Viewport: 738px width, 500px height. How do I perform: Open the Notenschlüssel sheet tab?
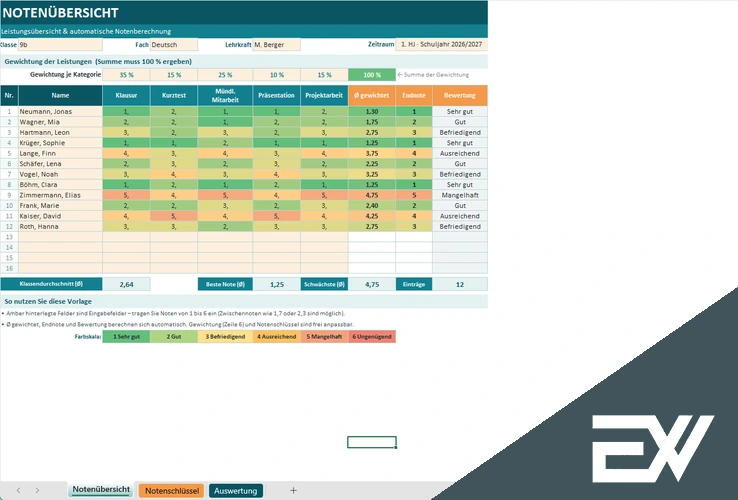coord(172,491)
